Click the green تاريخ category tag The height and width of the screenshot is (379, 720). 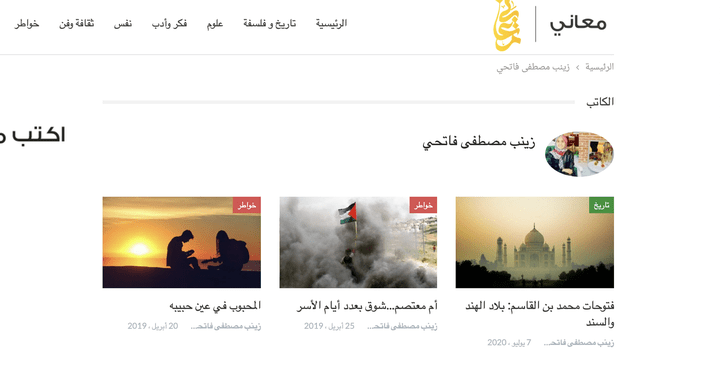click(x=602, y=205)
